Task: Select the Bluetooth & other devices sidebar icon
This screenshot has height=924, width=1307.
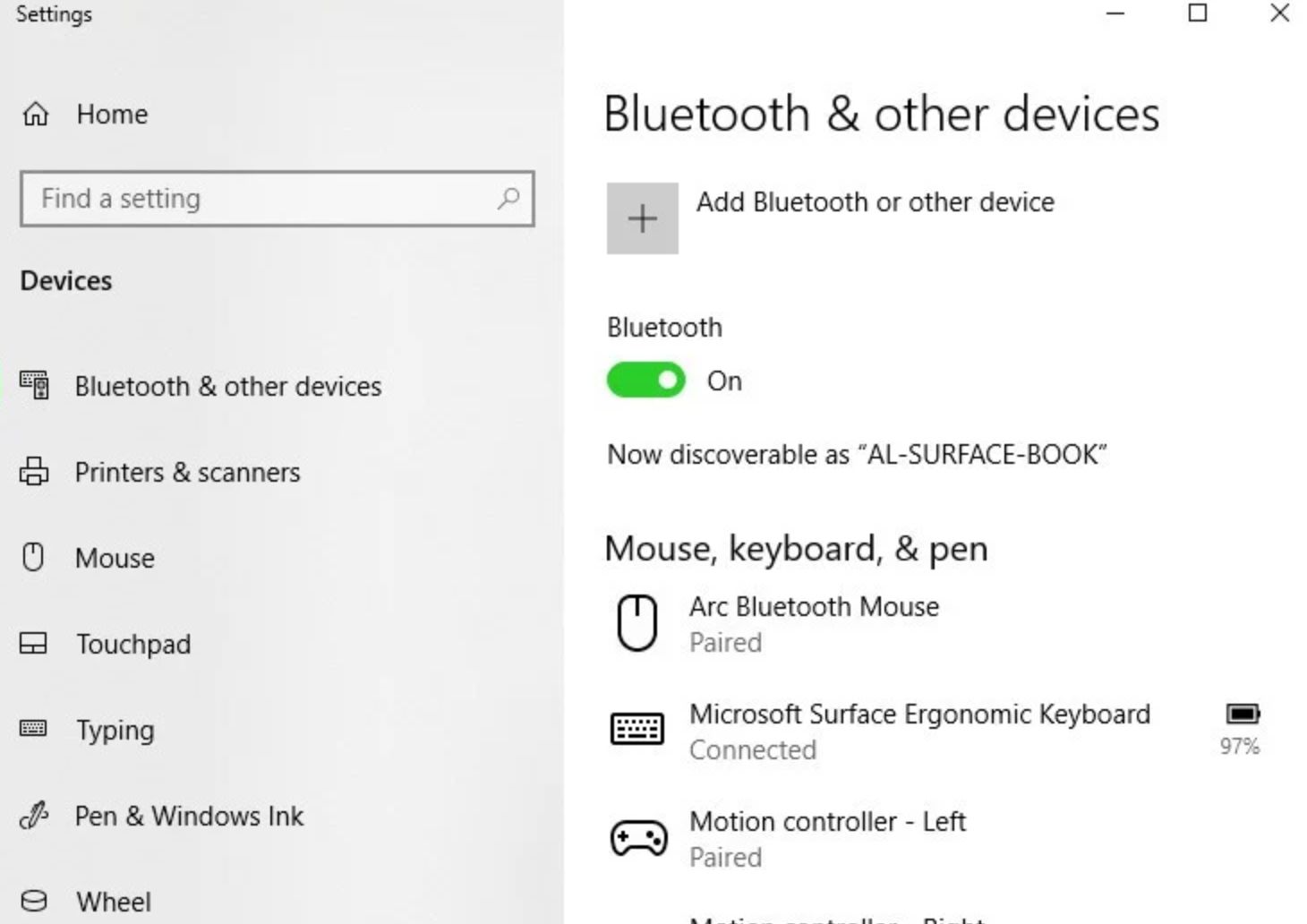Action: [x=34, y=386]
